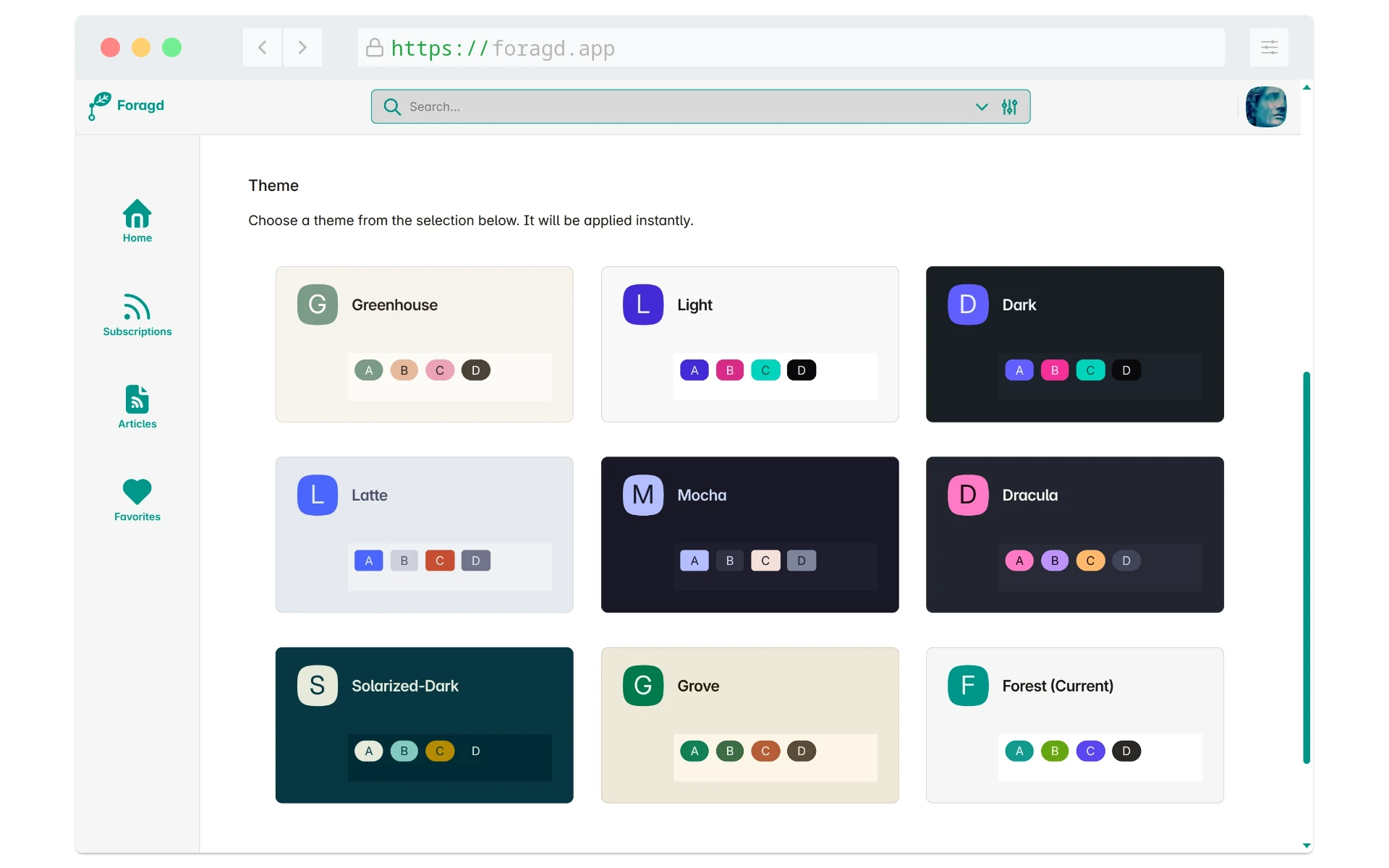Click the Light theme L icon

(643, 305)
